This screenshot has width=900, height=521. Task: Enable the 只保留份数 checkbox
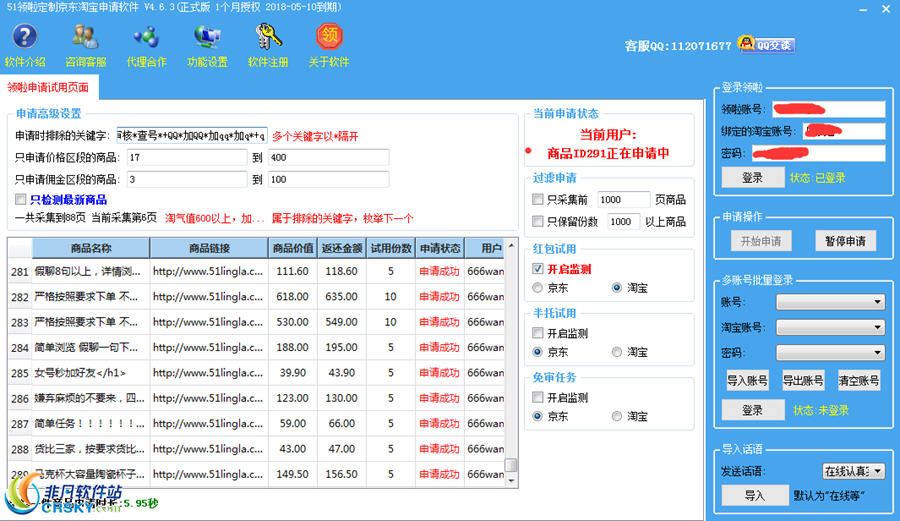pos(538,221)
